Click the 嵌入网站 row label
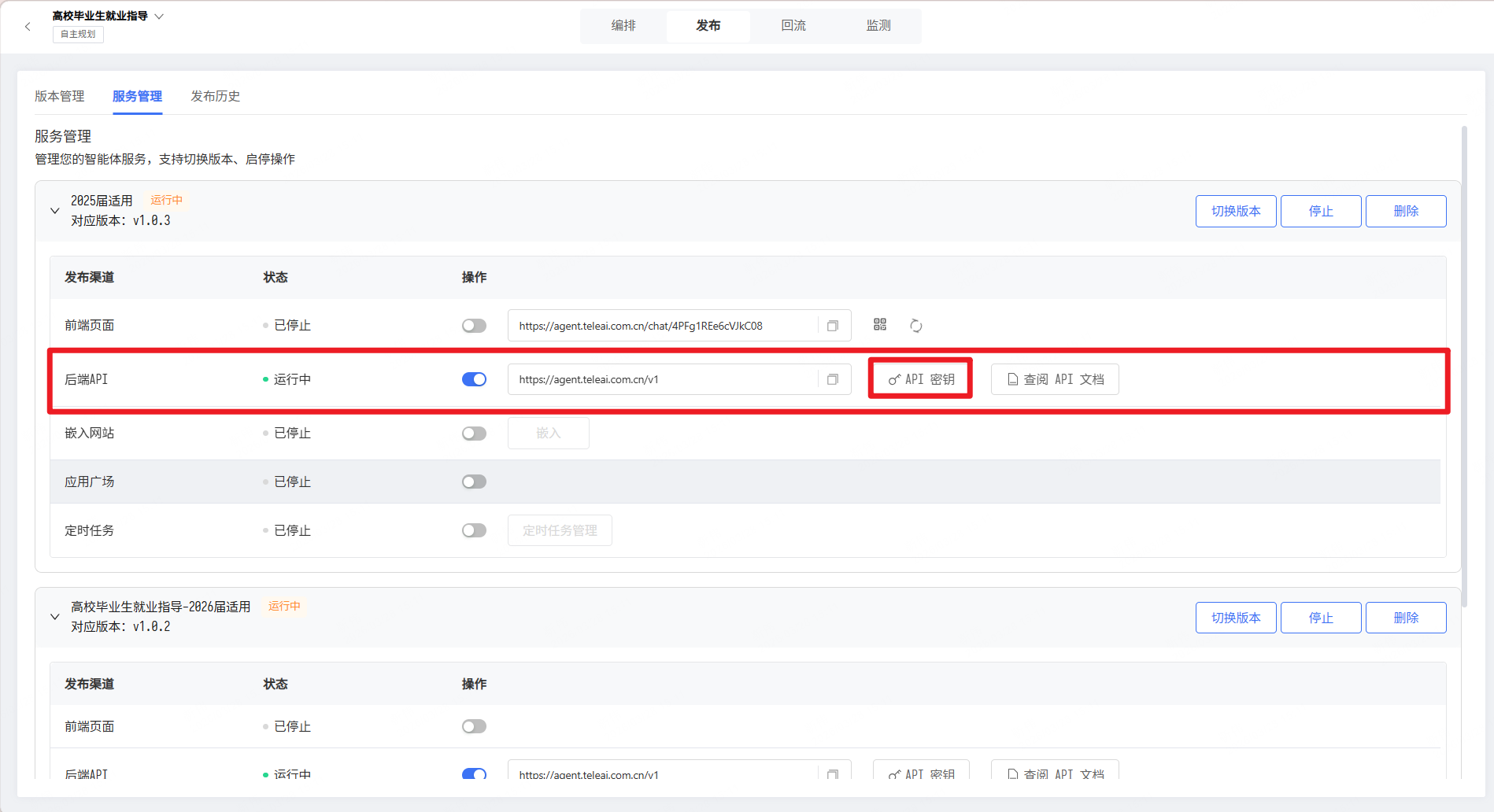This screenshot has height=812, width=1494. 89,434
